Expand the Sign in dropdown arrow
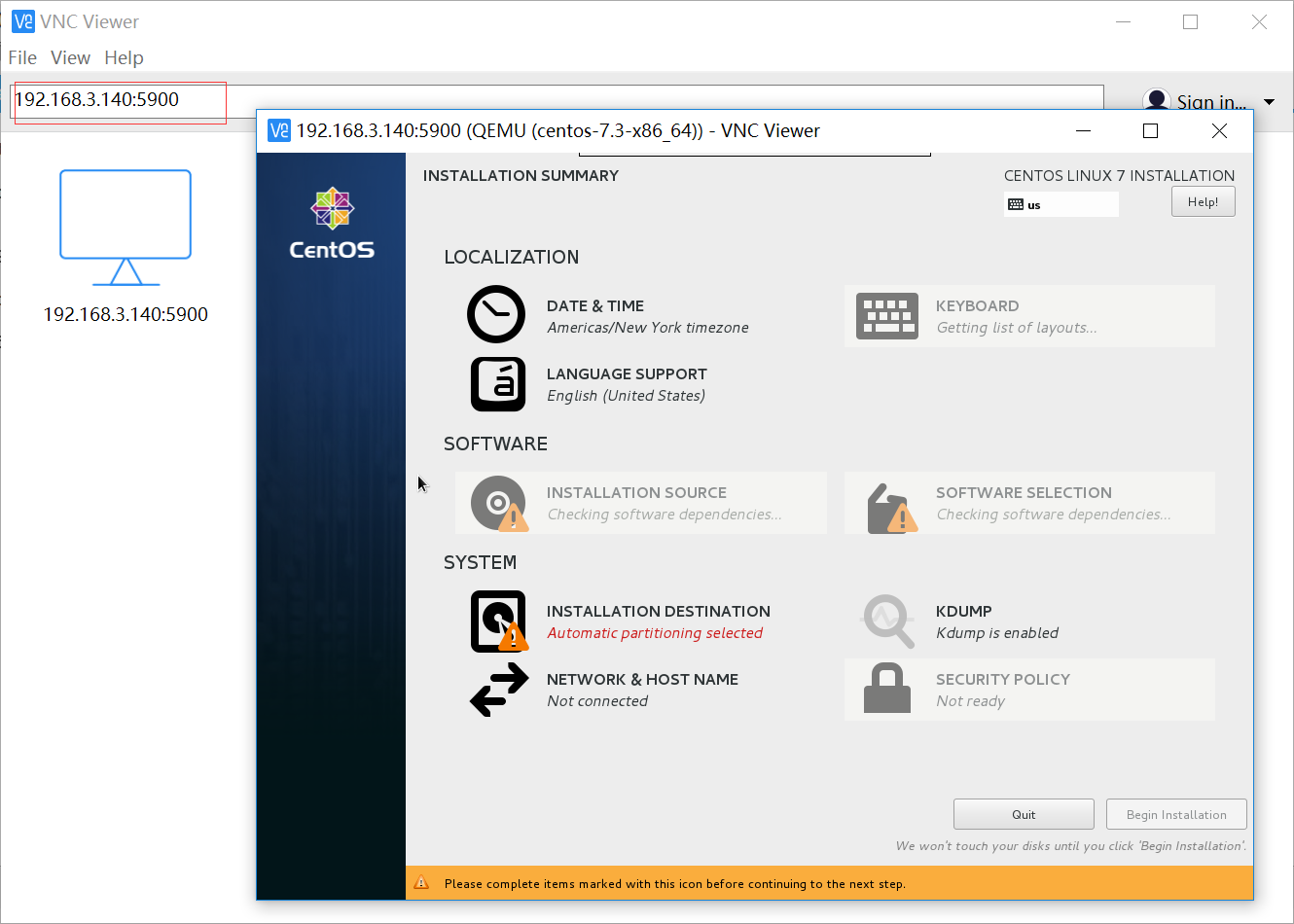This screenshot has height=924, width=1294. tap(1269, 102)
